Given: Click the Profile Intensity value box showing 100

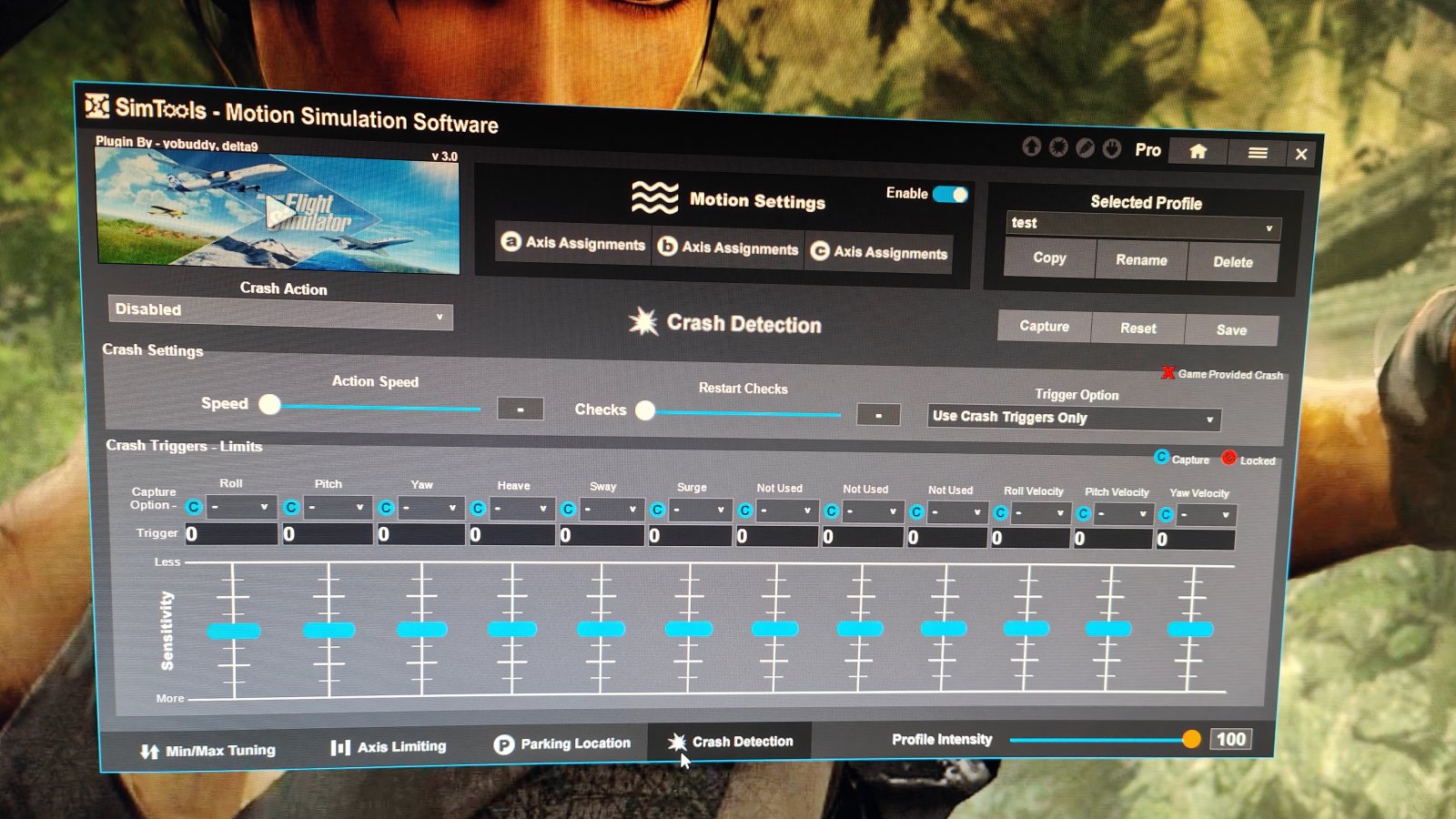Looking at the screenshot, I should coord(1231,739).
